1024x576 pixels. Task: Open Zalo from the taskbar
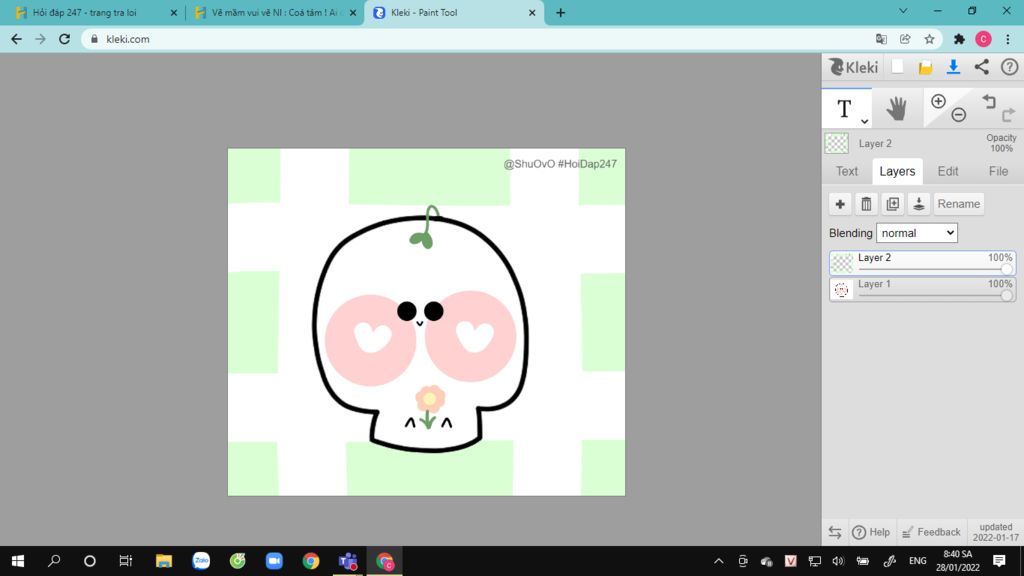(x=201, y=561)
